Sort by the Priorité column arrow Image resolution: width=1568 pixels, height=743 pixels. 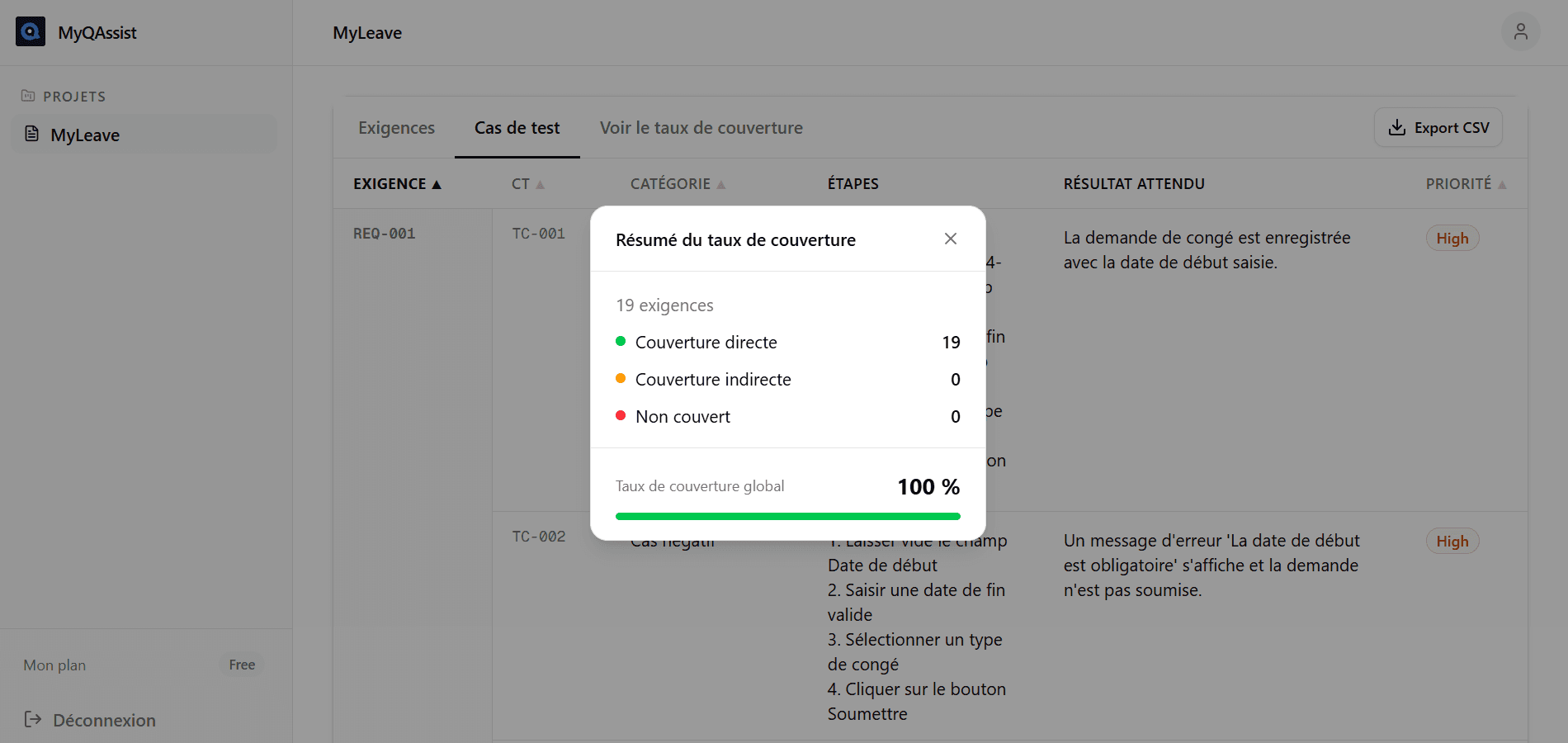point(1502,184)
